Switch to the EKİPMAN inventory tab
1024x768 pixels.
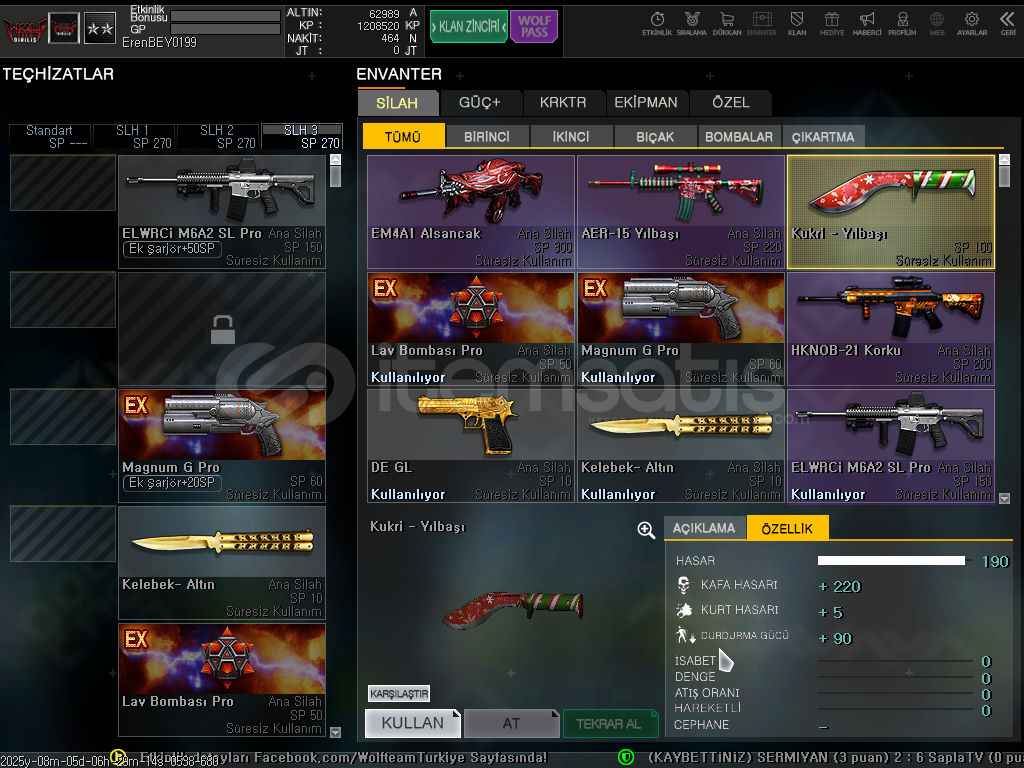(646, 103)
